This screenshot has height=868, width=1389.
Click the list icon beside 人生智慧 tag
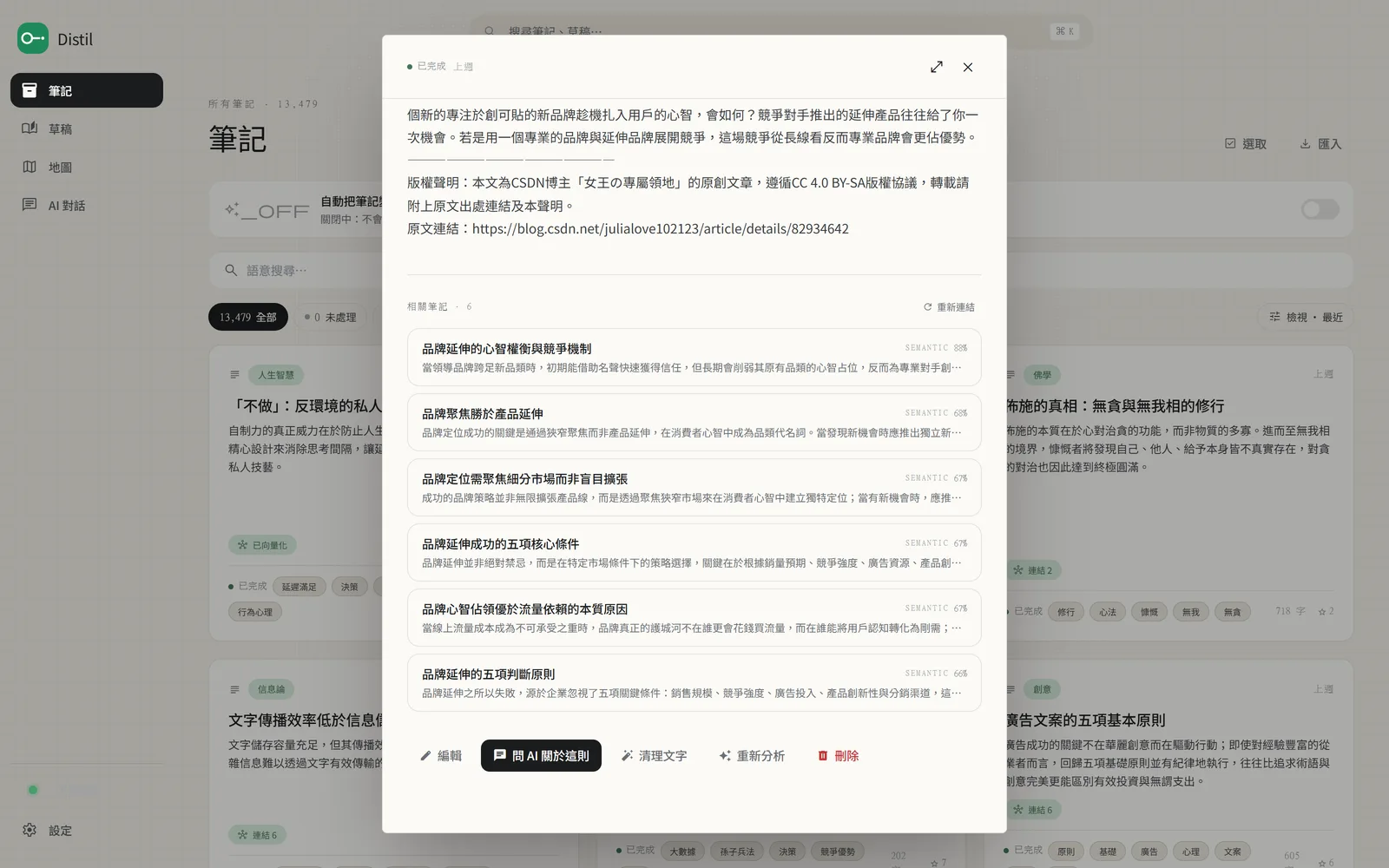click(x=234, y=375)
